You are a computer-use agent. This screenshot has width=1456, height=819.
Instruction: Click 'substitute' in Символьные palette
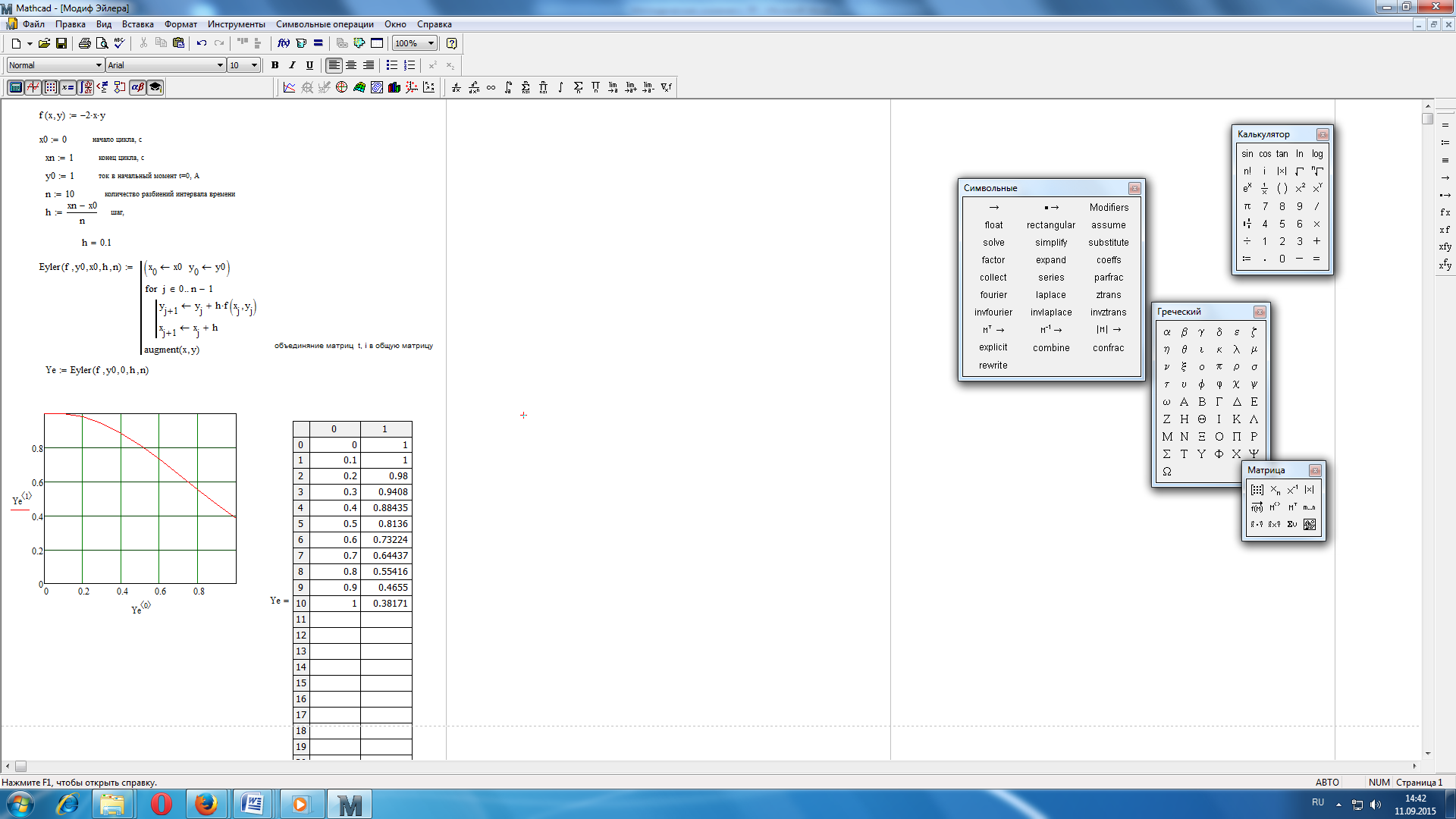(x=1109, y=243)
